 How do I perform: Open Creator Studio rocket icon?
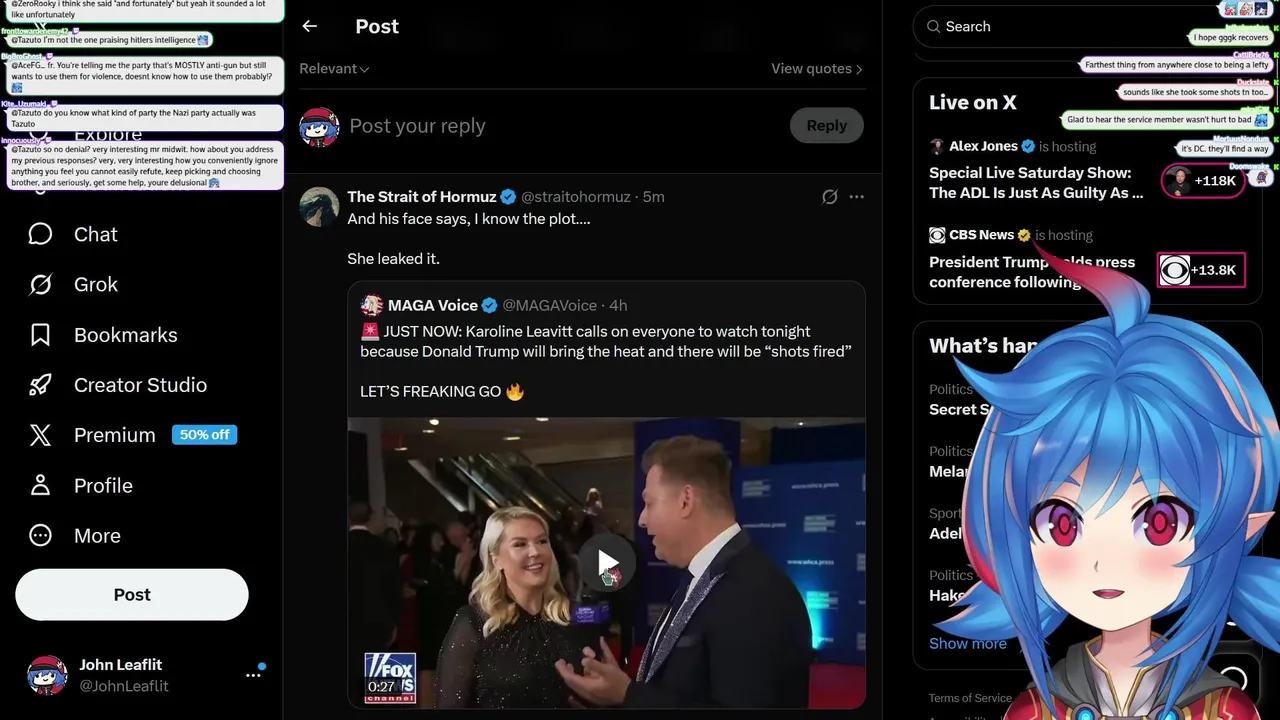40,385
